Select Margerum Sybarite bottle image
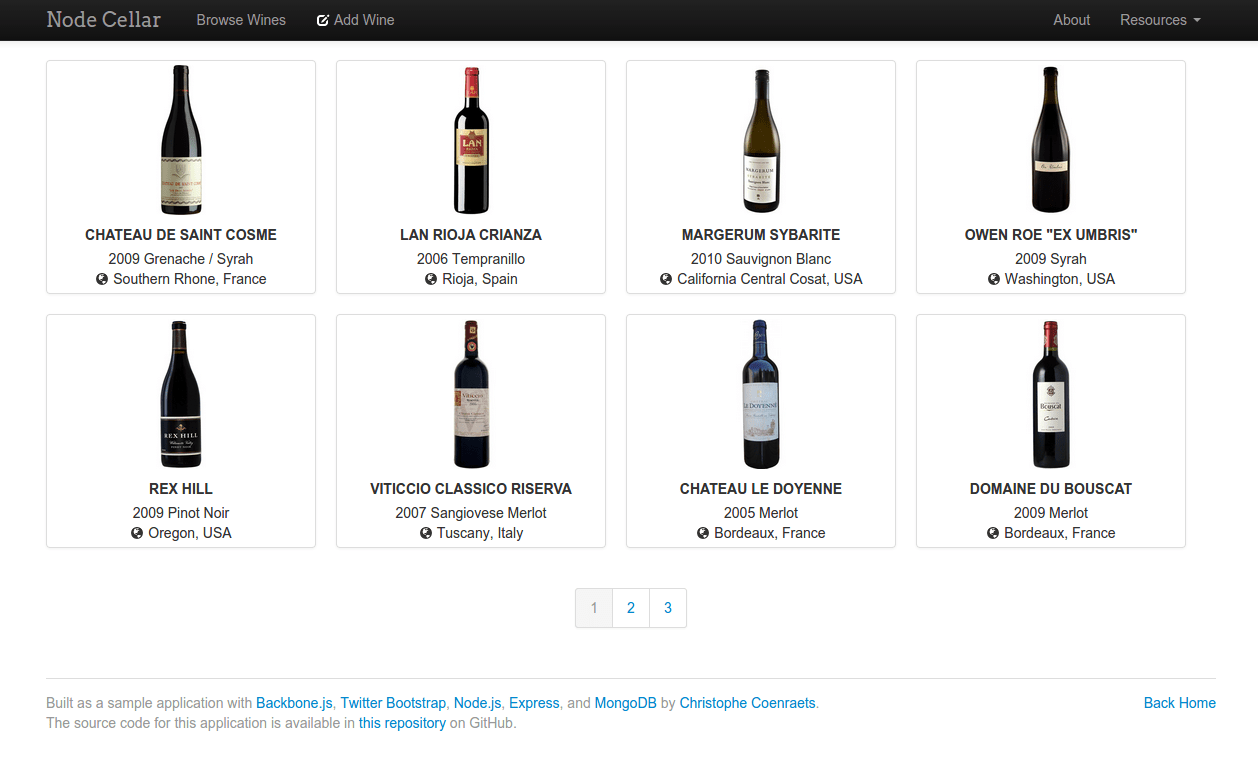This screenshot has height=764, width=1258. (761, 140)
